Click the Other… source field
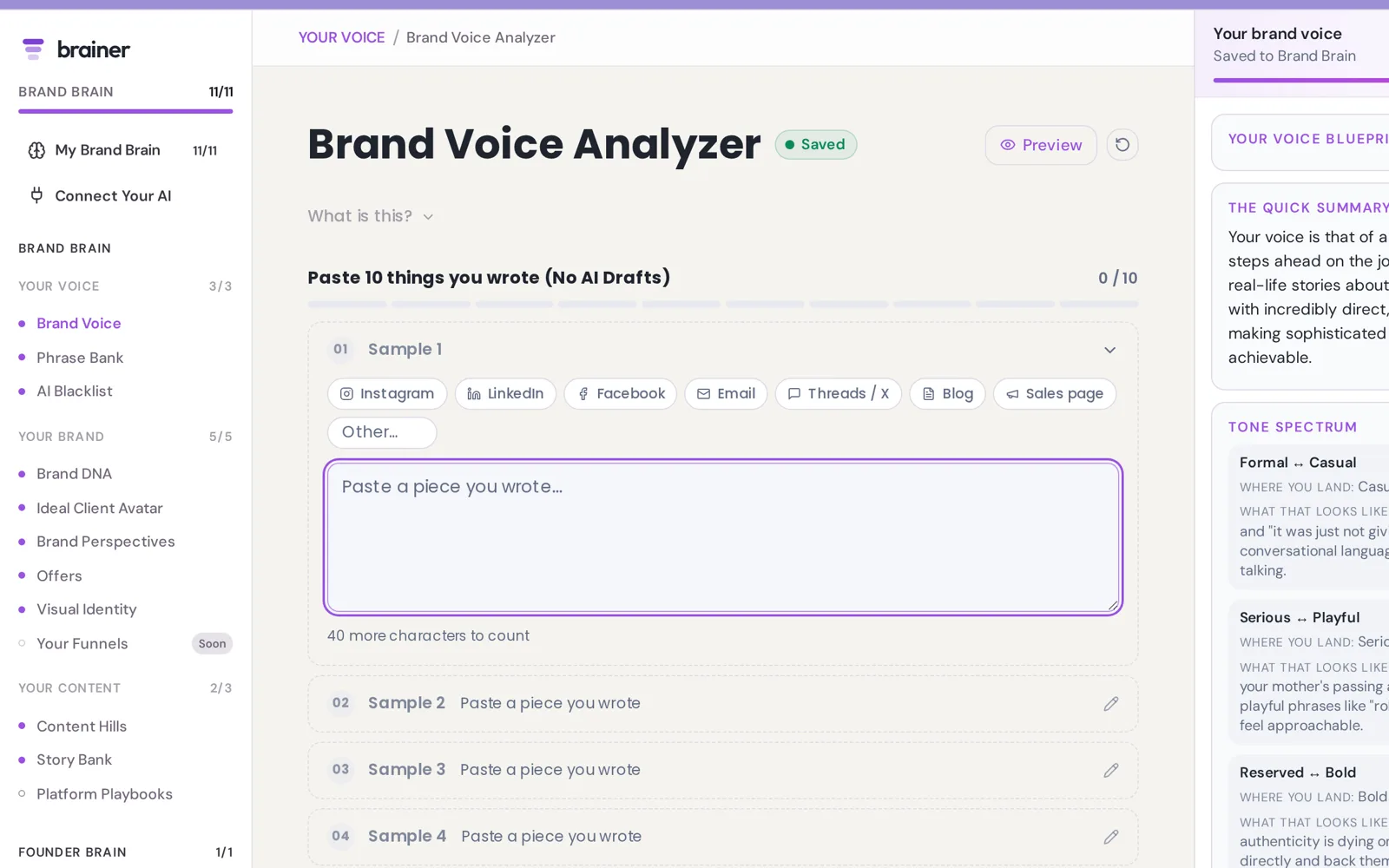 tap(382, 432)
